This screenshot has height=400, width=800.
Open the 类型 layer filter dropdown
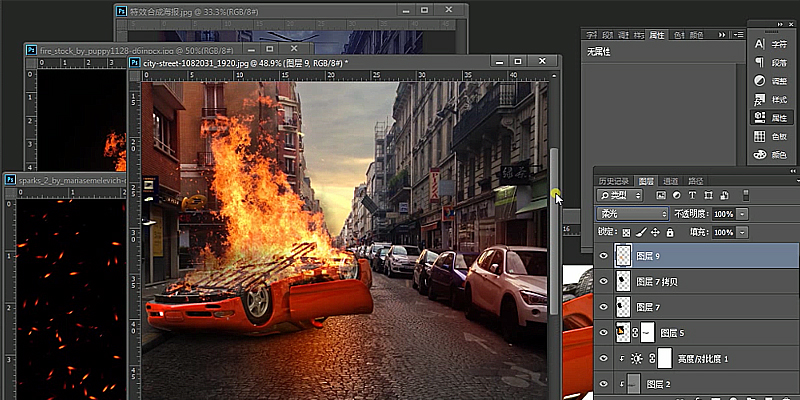[x=620, y=195]
